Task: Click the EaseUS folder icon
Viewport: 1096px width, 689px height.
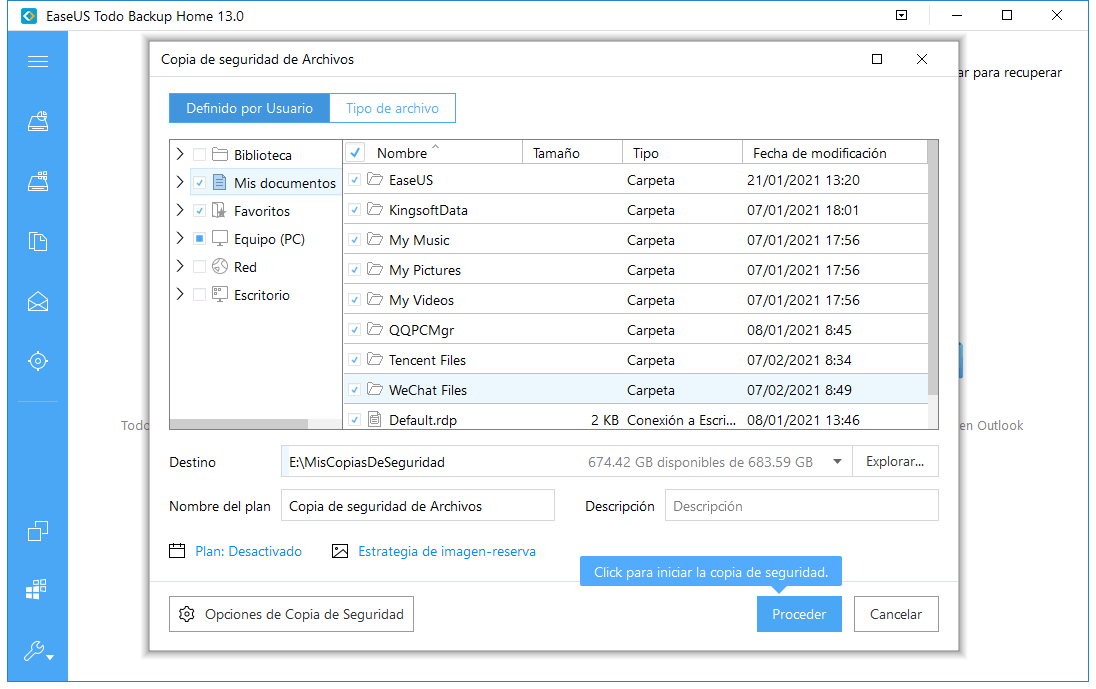Action: [x=375, y=180]
